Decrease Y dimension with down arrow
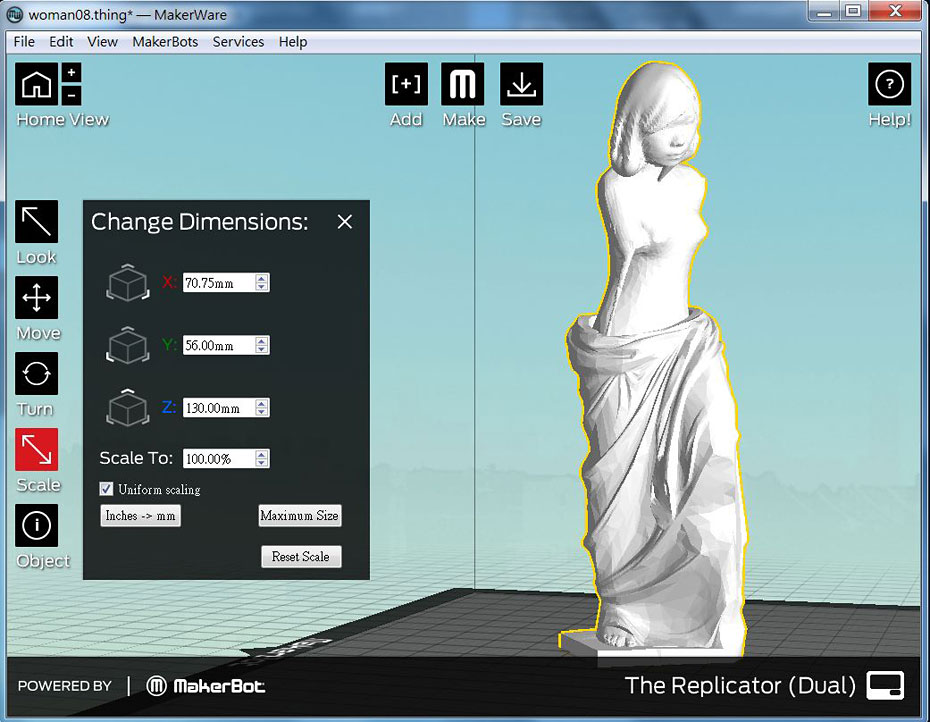930x722 pixels. click(262, 349)
